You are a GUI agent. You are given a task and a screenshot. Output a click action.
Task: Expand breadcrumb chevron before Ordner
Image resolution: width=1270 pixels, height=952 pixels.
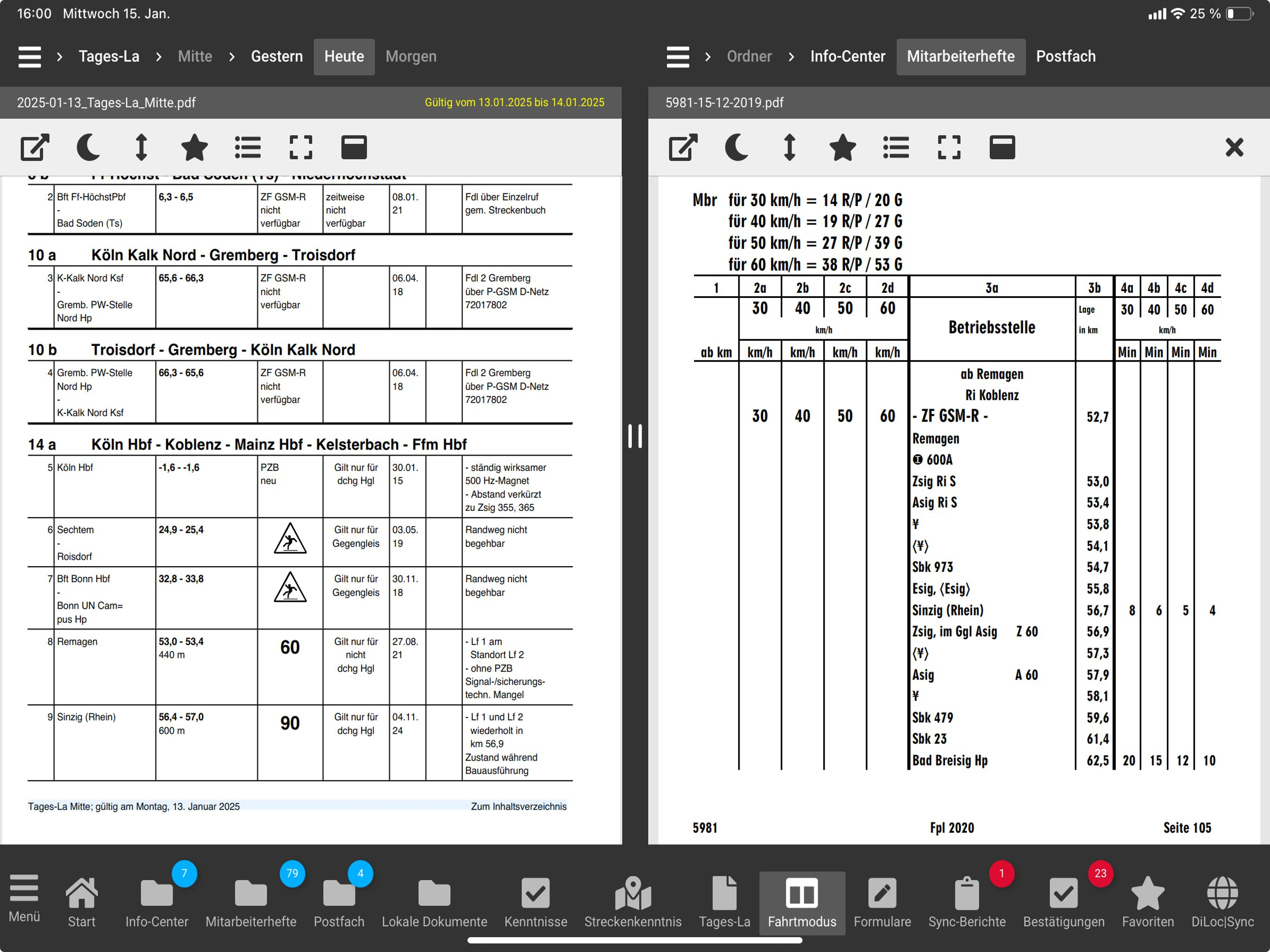pyautogui.click(x=708, y=56)
